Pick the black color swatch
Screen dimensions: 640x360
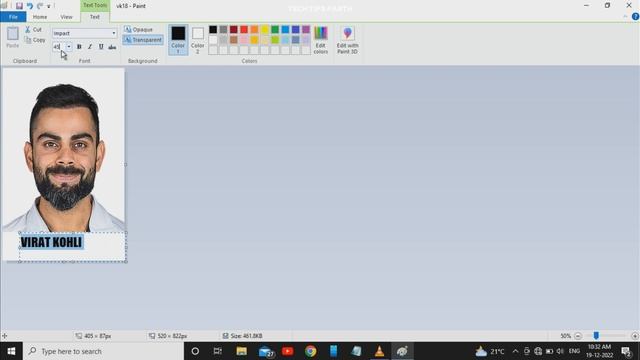tap(213, 29)
